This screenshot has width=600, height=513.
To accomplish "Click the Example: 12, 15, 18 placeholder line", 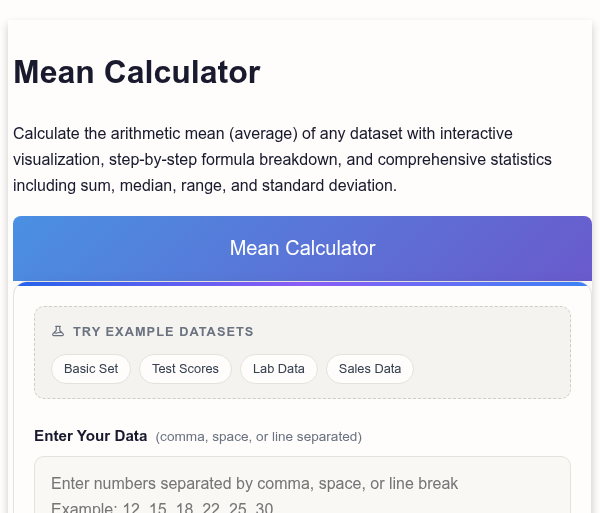I will coord(162,507).
